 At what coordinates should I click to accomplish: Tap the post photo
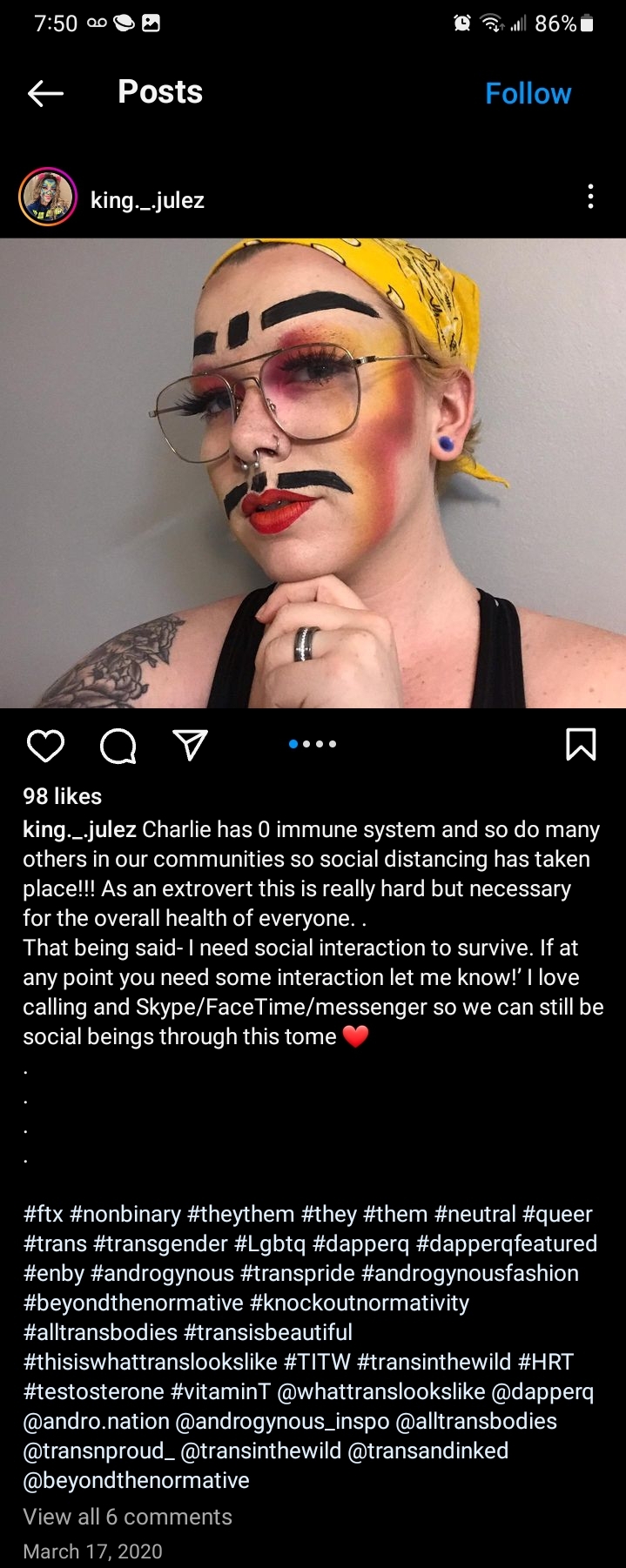tap(313, 473)
